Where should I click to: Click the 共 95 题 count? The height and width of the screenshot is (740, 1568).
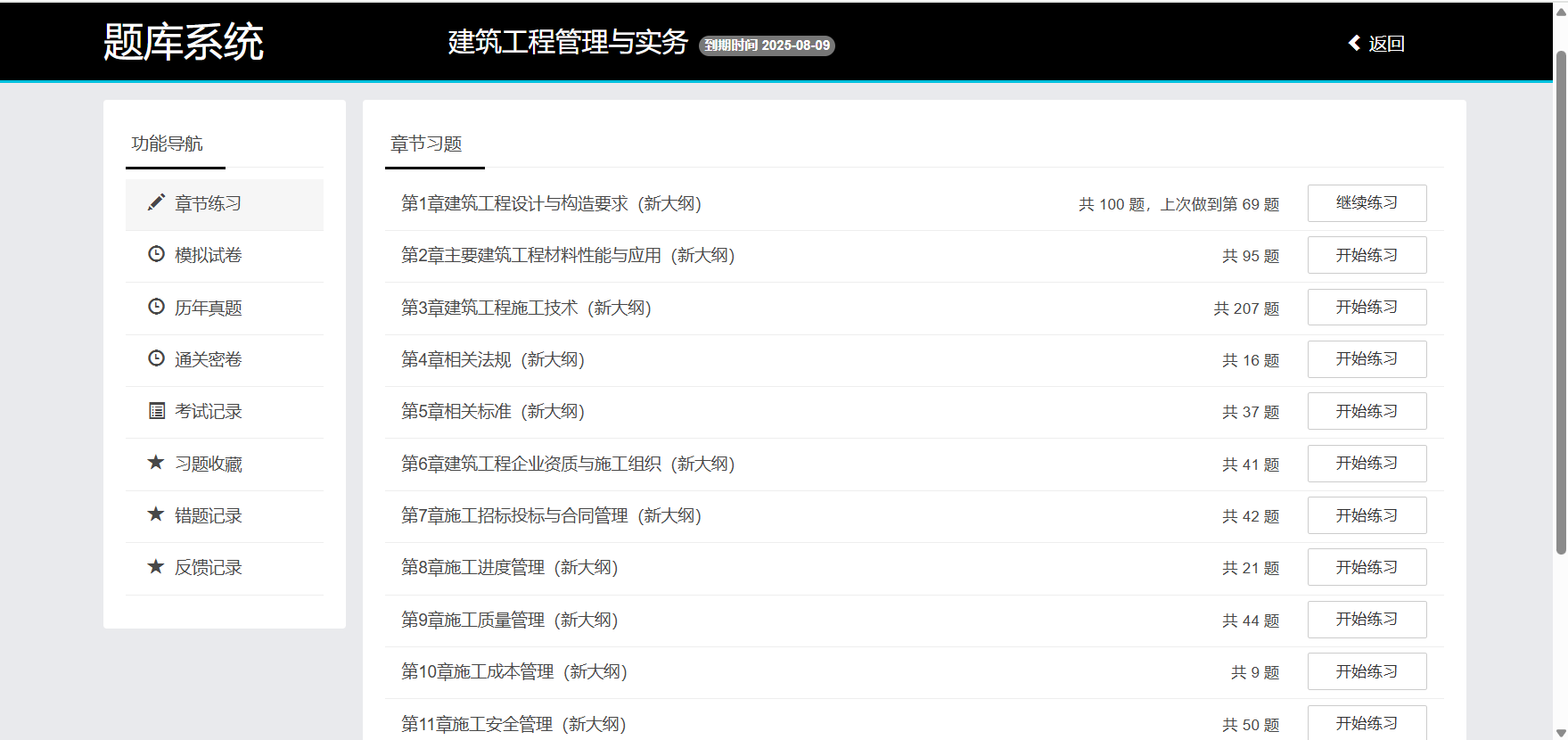(x=1251, y=257)
